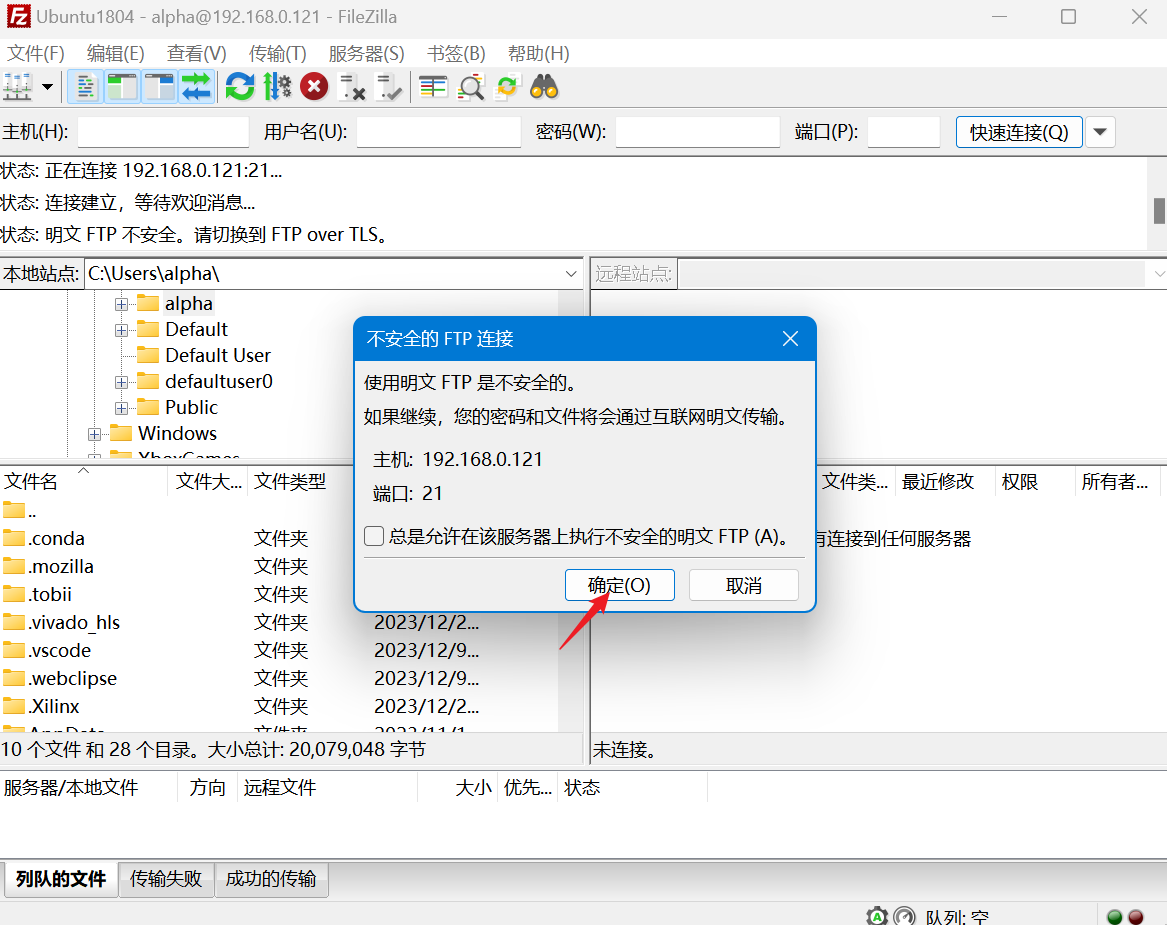The height and width of the screenshot is (925, 1167).
Task: Focus the 密码(W) password field
Action: 697,132
